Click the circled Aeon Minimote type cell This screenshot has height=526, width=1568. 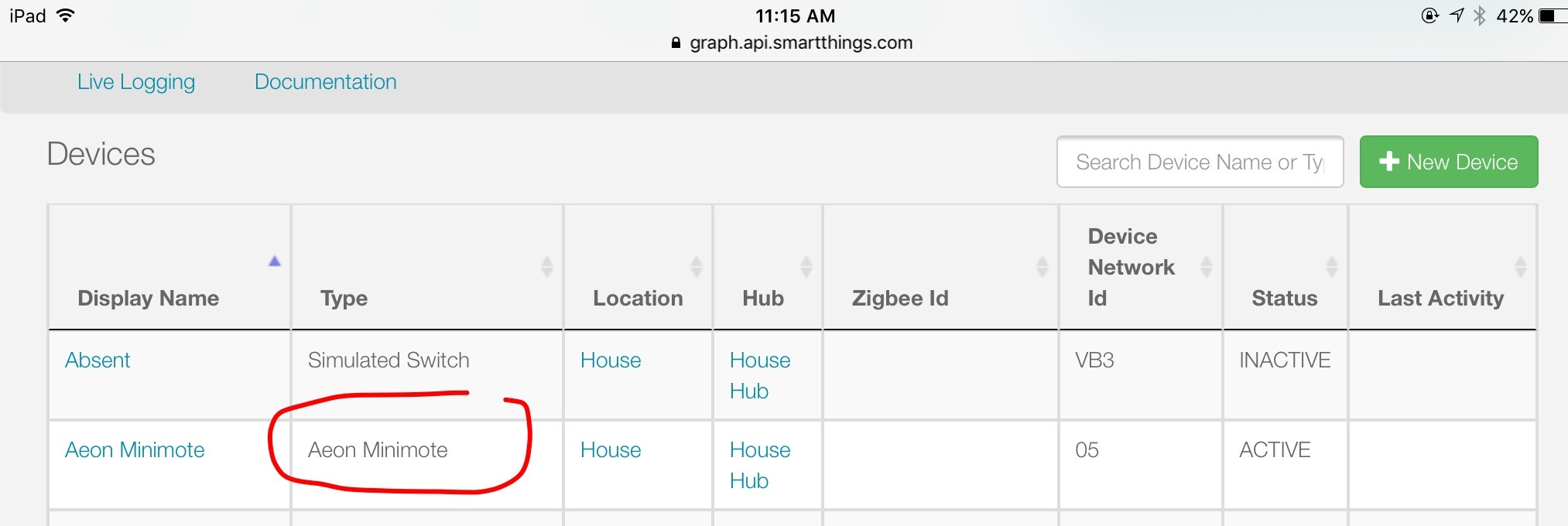click(378, 449)
